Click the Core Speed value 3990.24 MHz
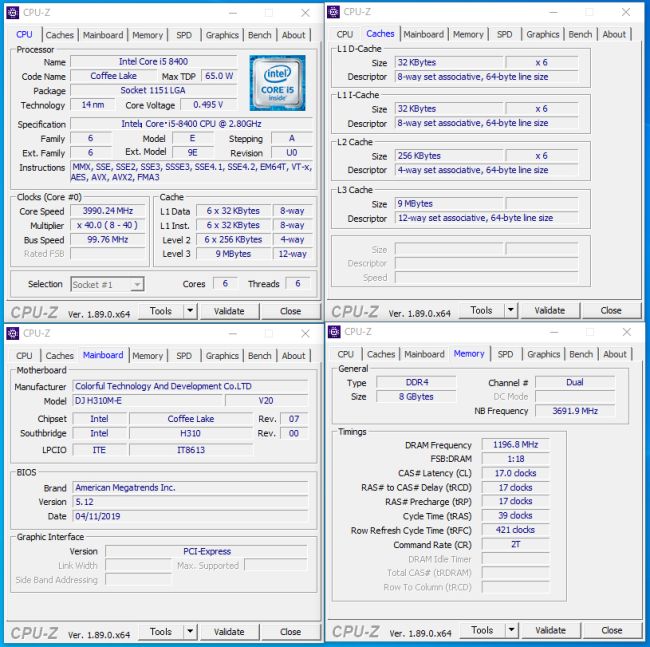 click(x=108, y=211)
